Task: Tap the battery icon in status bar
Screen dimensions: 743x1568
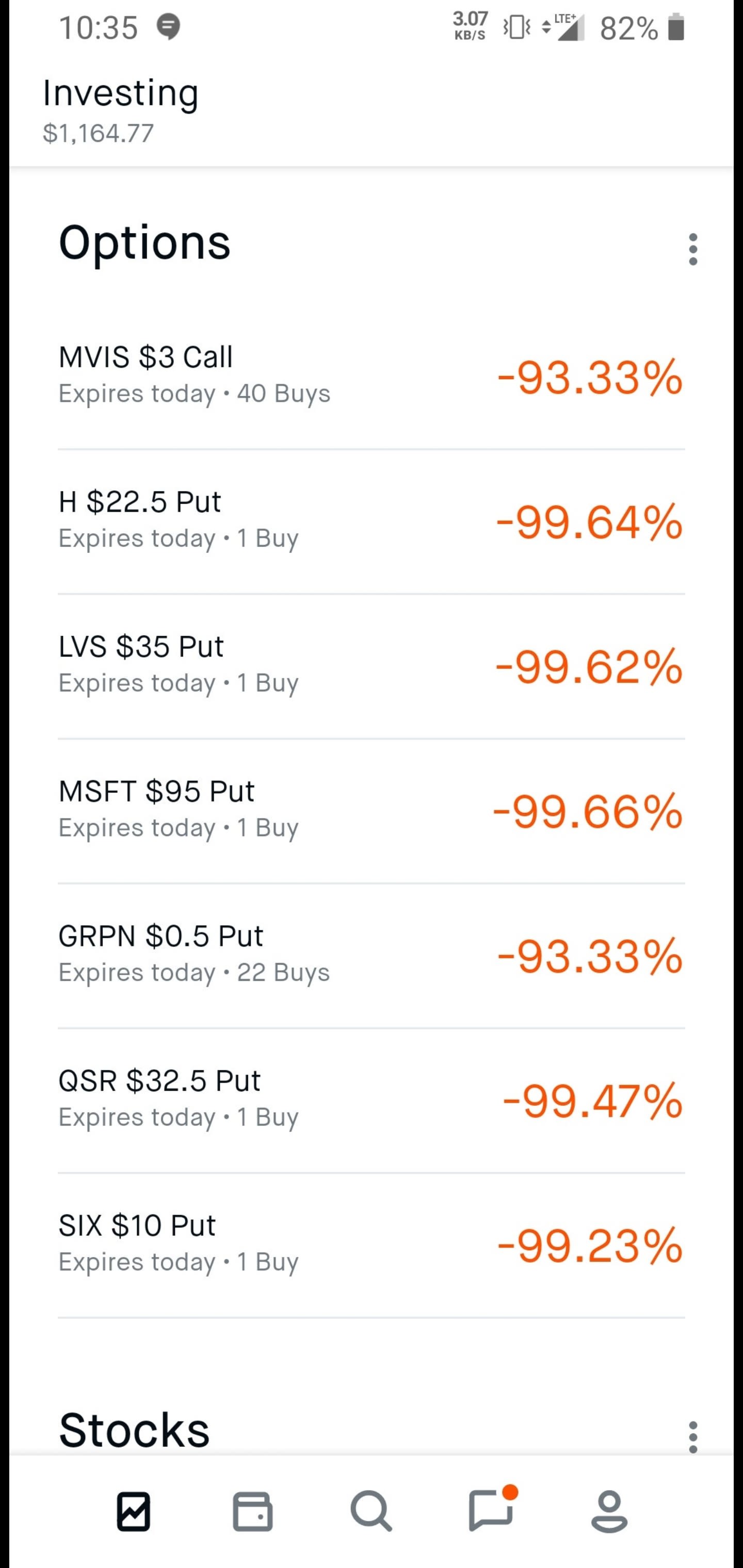Action: coord(676,28)
